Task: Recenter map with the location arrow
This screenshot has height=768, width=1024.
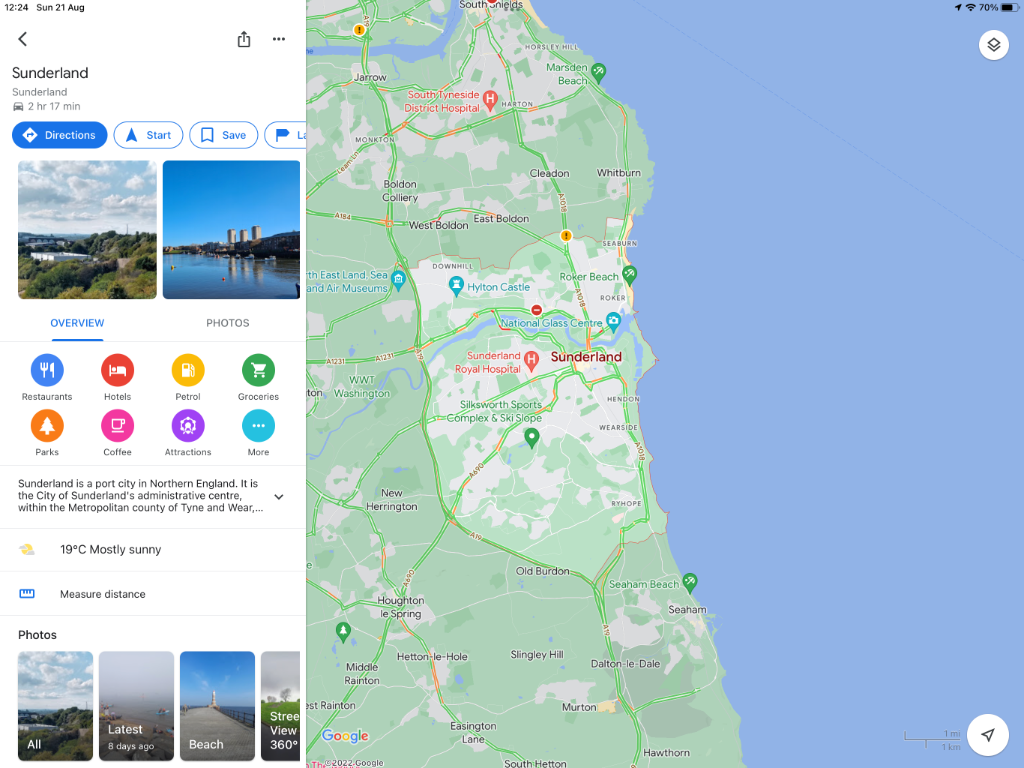Action: [988, 735]
